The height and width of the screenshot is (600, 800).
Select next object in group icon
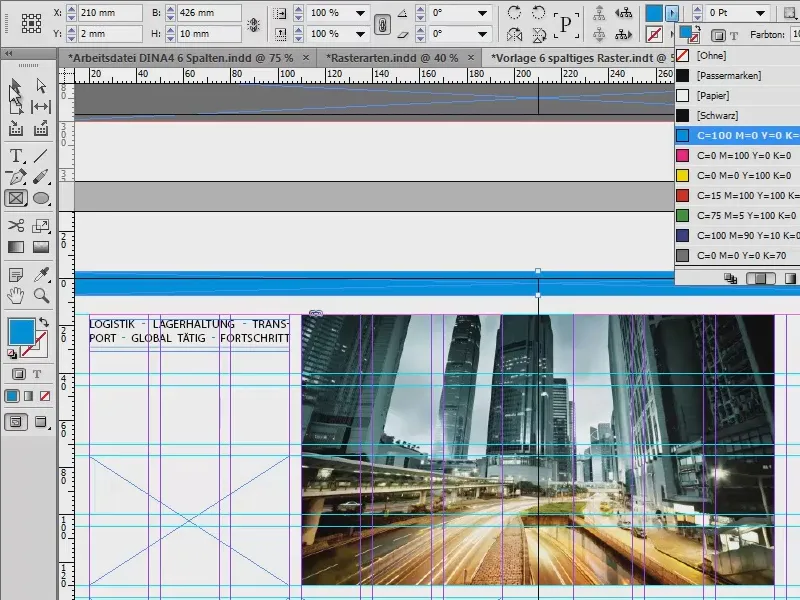[x=623, y=35]
